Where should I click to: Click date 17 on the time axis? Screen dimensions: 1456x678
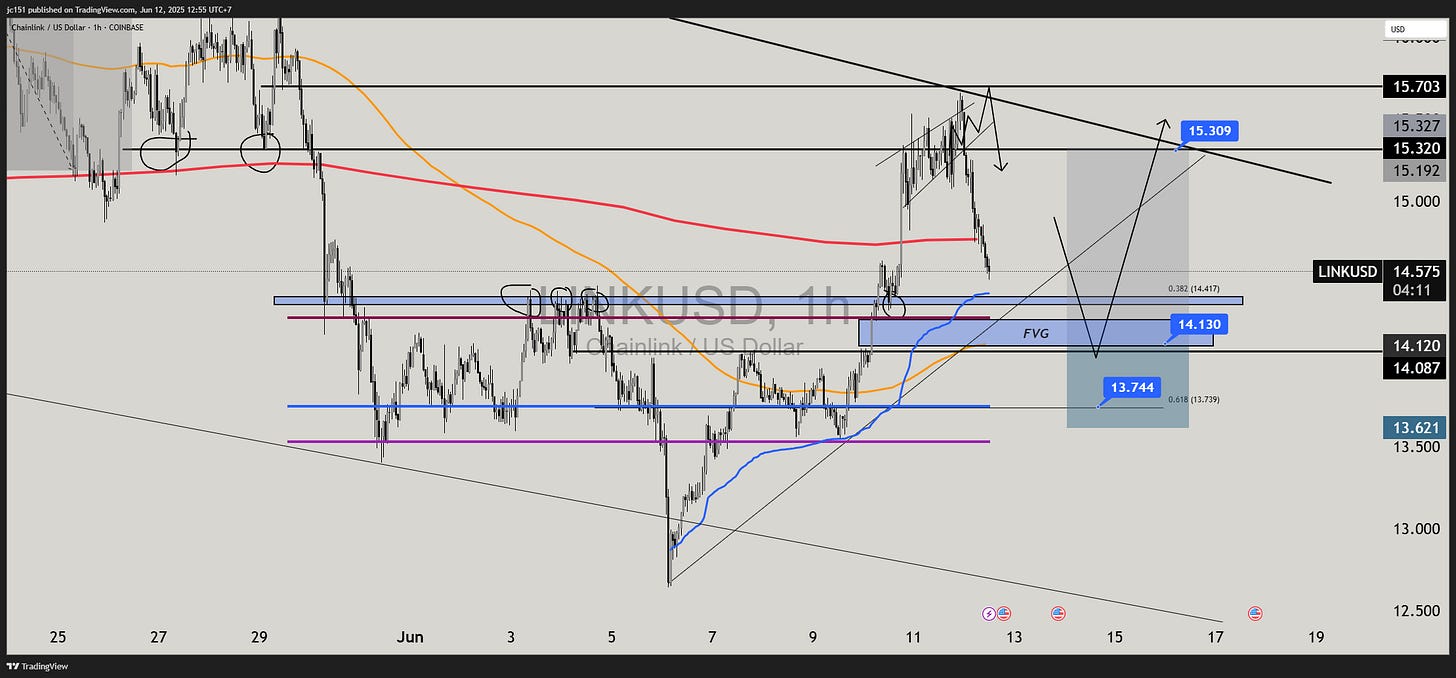point(1215,637)
